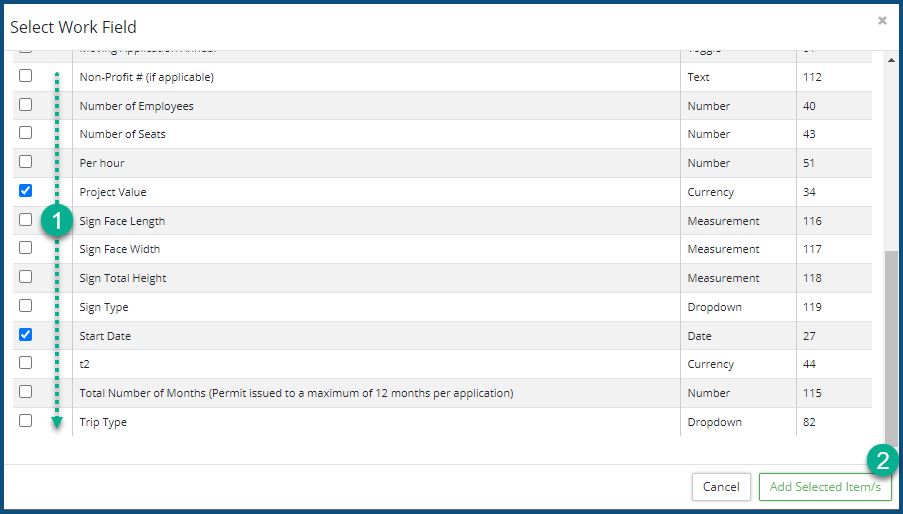The image size is (903, 514).
Task: Check the Non-Profit # checkbox
Action: [26, 76]
